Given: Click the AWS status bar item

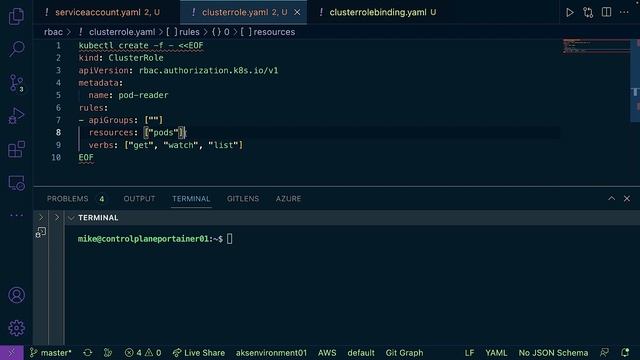Looking at the screenshot, I should (x=327, y=353).
